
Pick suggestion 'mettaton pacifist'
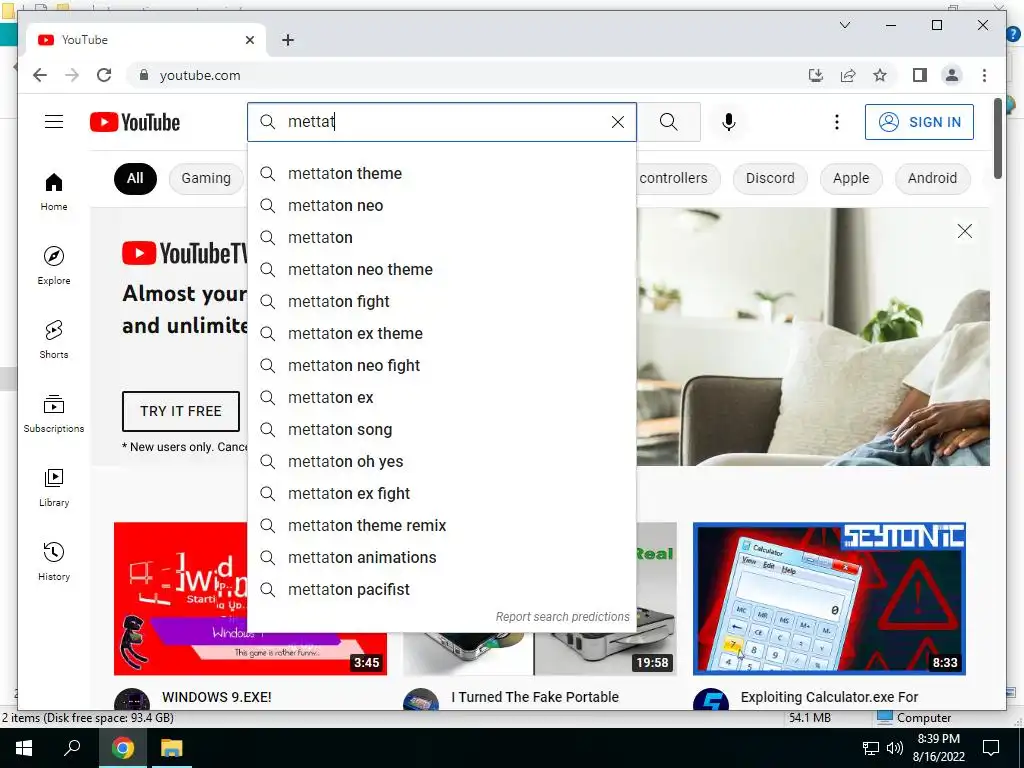tap(442, 590)
